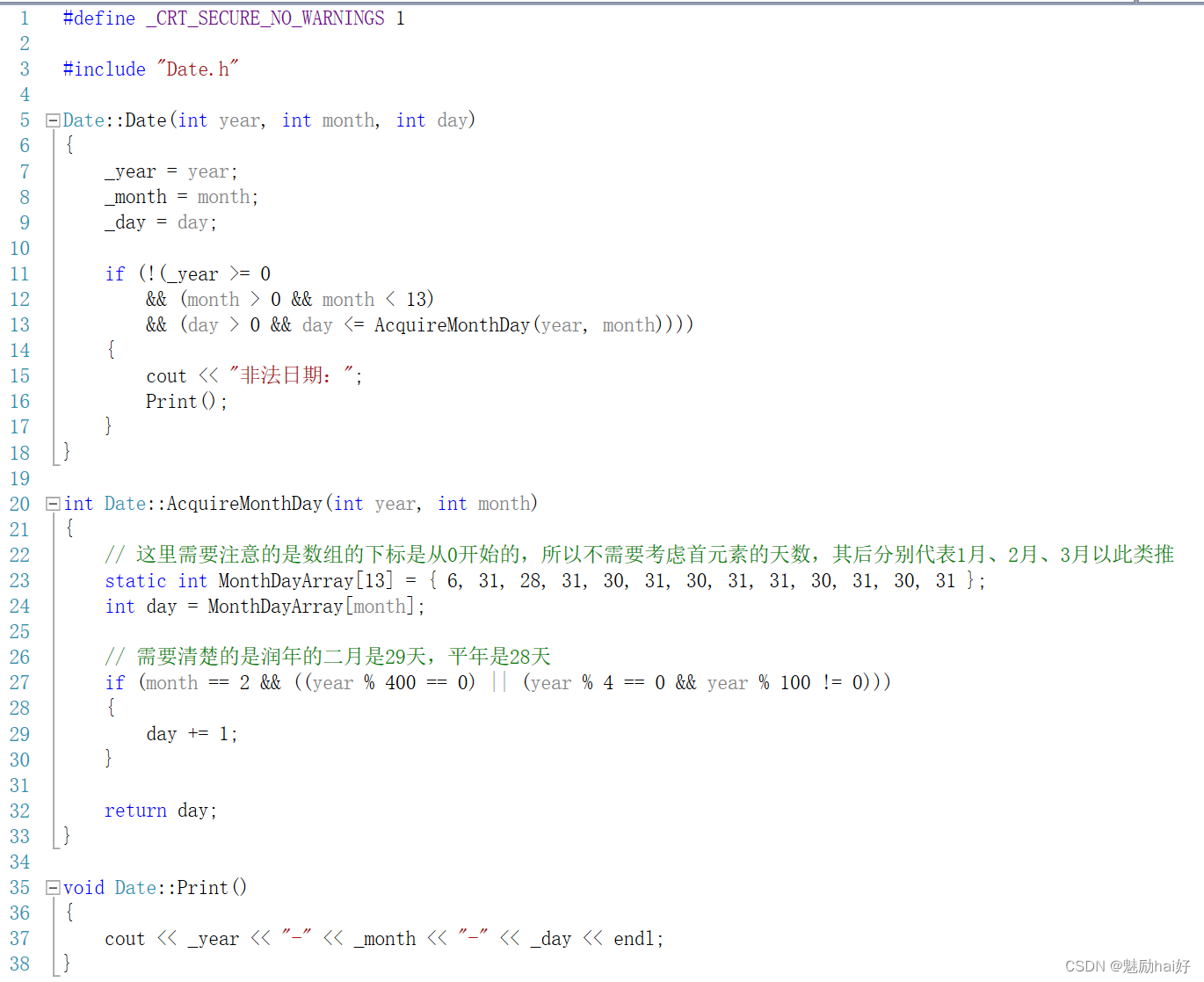The image size is (1204, 982).
Task: Click the AcquireMonthDay name in function definition
Action: [244, 504]
